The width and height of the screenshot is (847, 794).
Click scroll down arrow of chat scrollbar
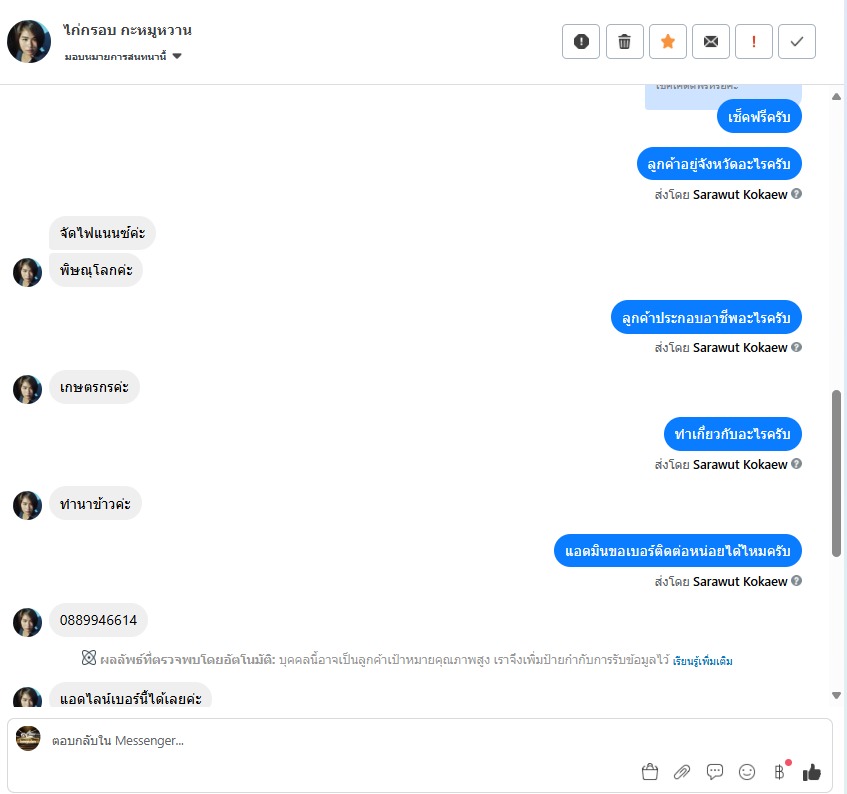[836, 695]
